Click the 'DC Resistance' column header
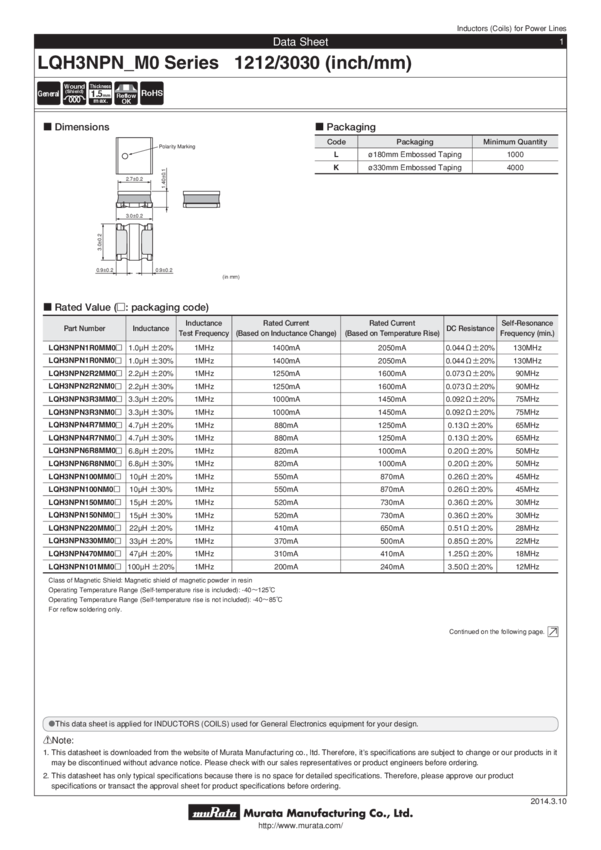 click(470, 329)
